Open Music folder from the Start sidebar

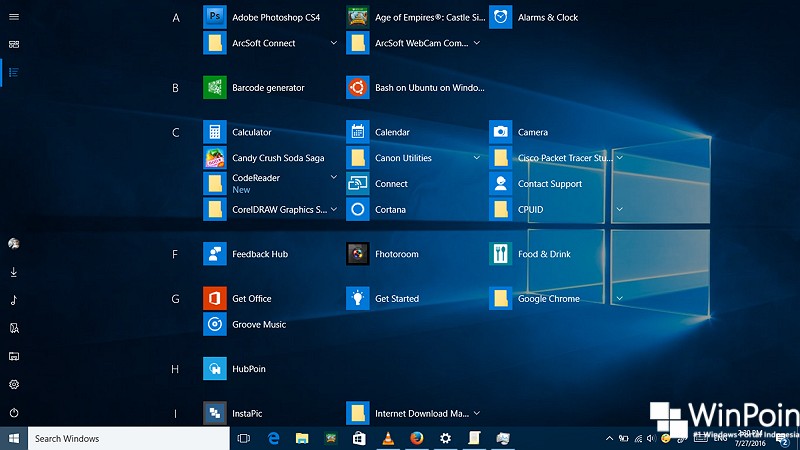(x=14, y=300)
